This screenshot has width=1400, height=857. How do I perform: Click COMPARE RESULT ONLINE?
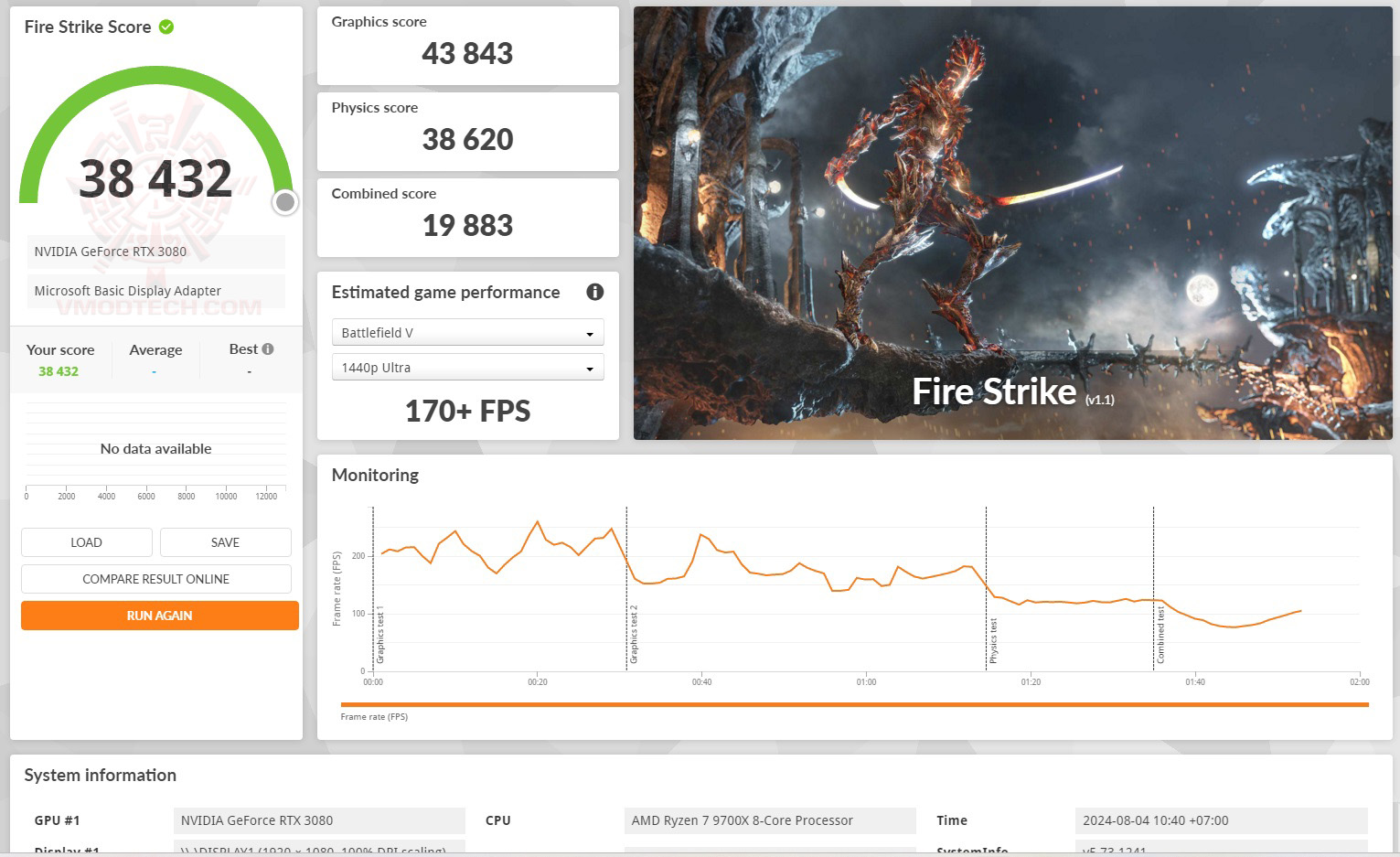156,579
